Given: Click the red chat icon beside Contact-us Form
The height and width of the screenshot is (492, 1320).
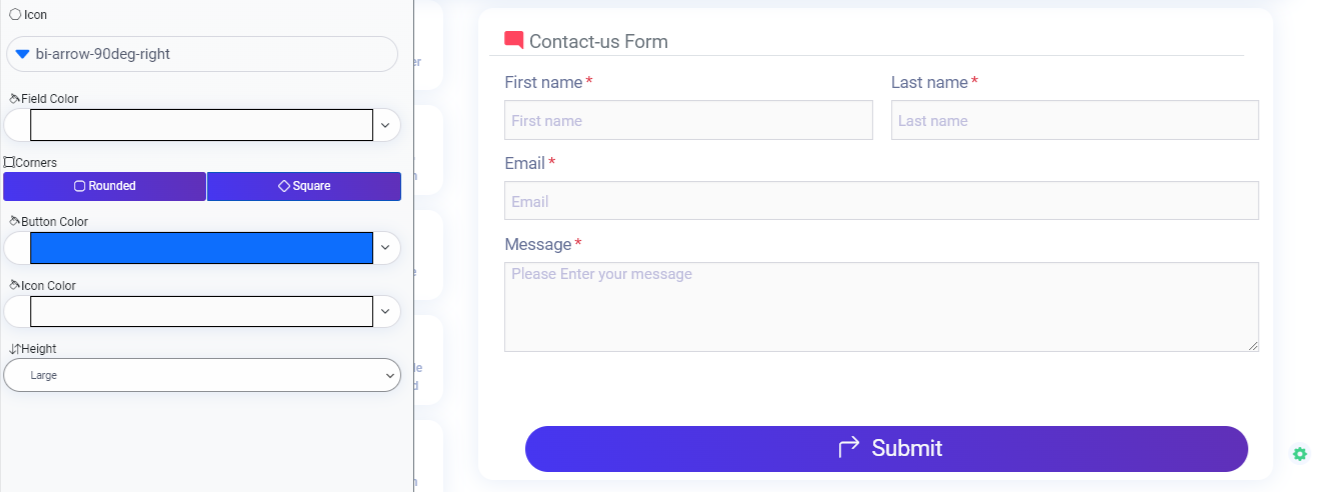Looking at the screenshot, I should pos(514,40).
